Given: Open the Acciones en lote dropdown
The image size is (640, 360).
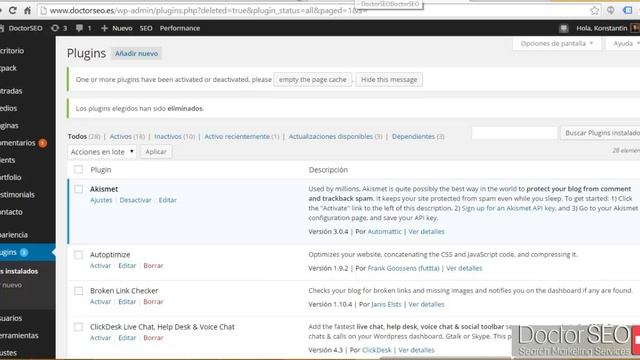Looking at the screenshot, I should (x=102, y=152).
